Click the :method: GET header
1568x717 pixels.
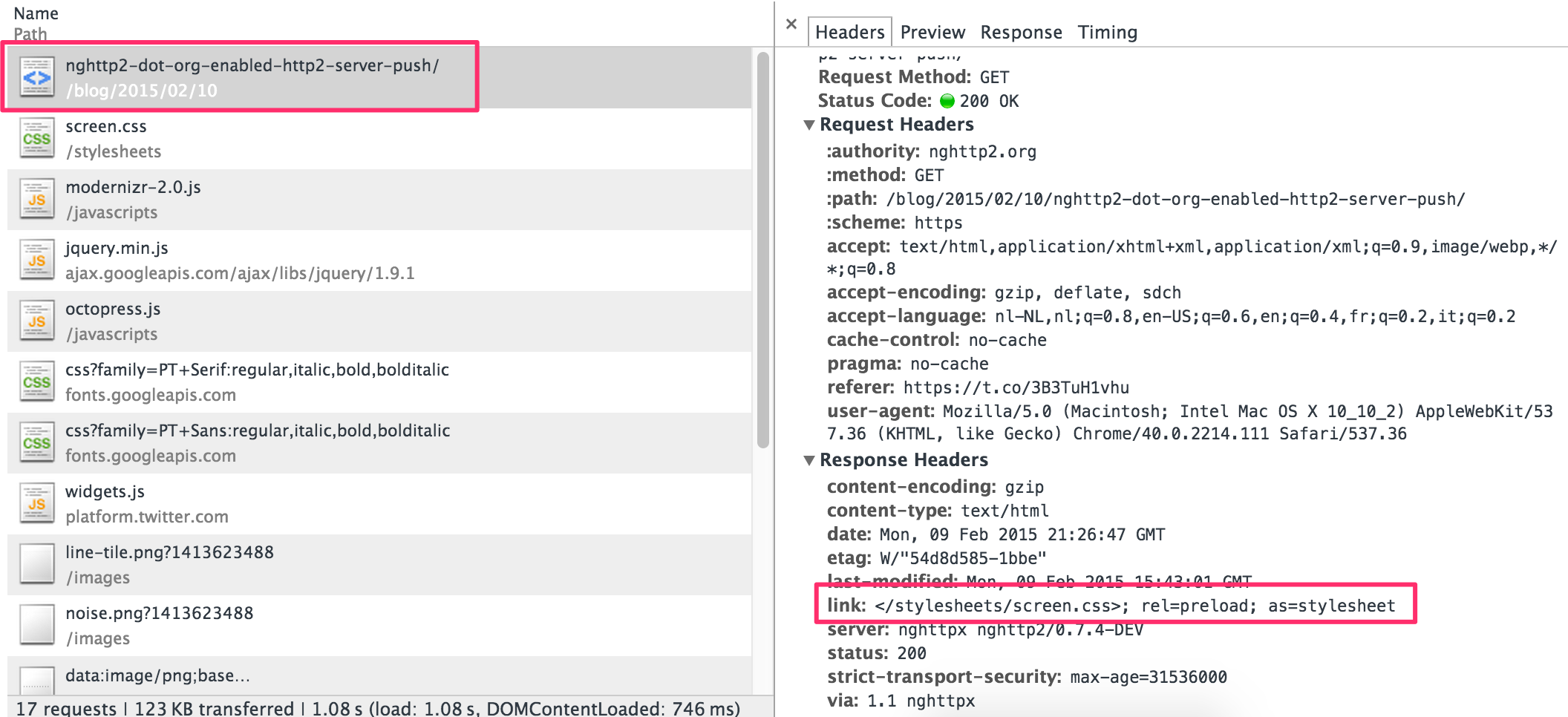[x=885, y=175]
